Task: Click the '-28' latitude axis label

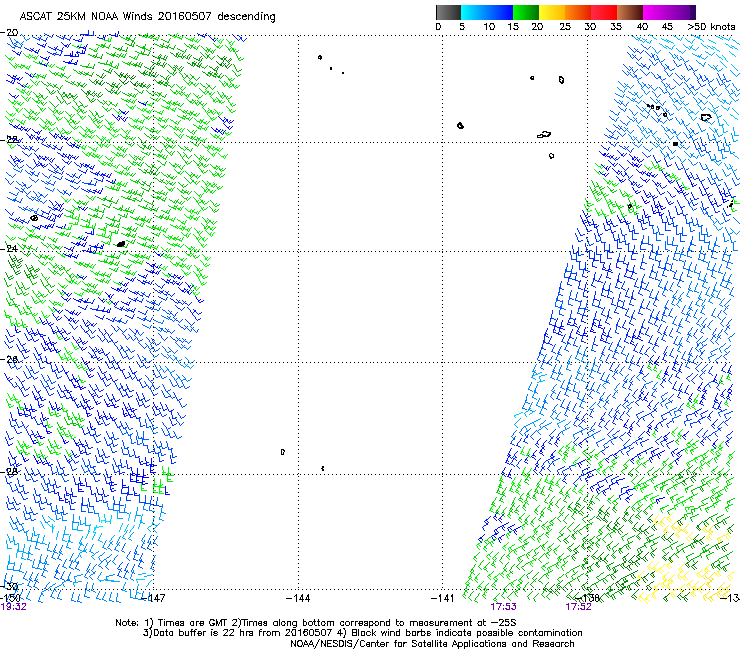Action: pos(9,471)
